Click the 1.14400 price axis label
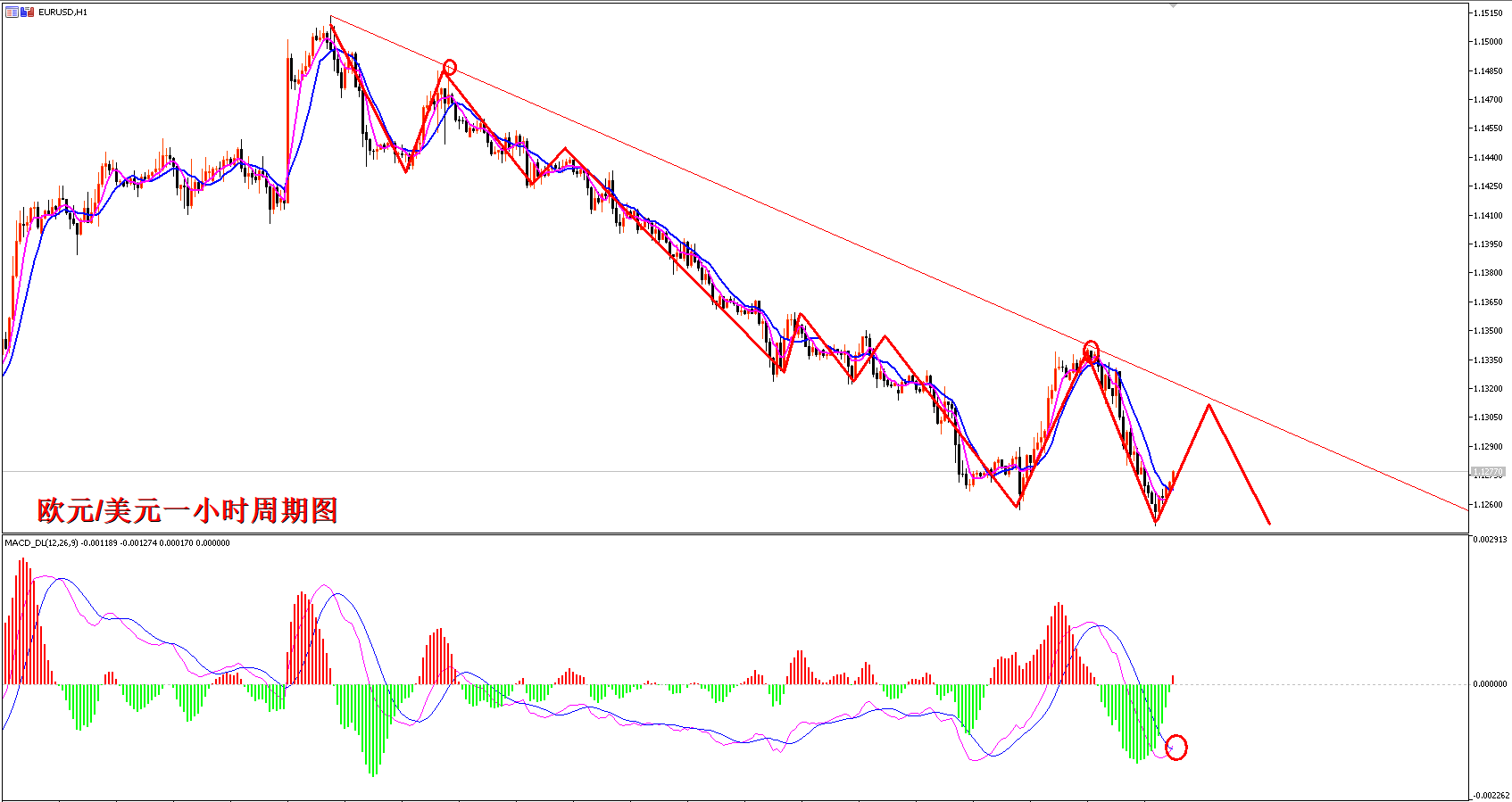This screenshot has height=802, width=1512. tap(1488, 158)
